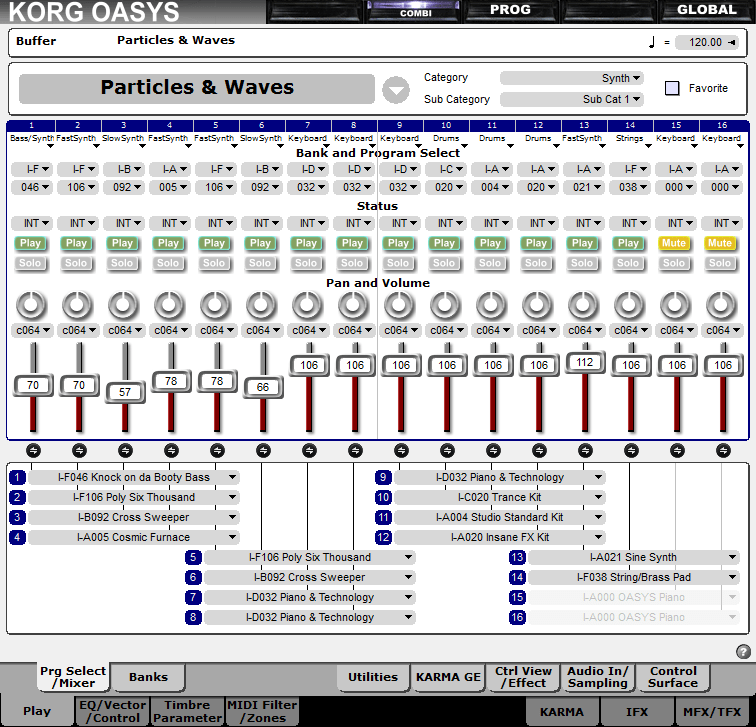Image resolution: width=756 pixels, height=727 pixels.
Task: Click the channel 8 pan knob
Action: pyautogui.click(x=353, y=305)
